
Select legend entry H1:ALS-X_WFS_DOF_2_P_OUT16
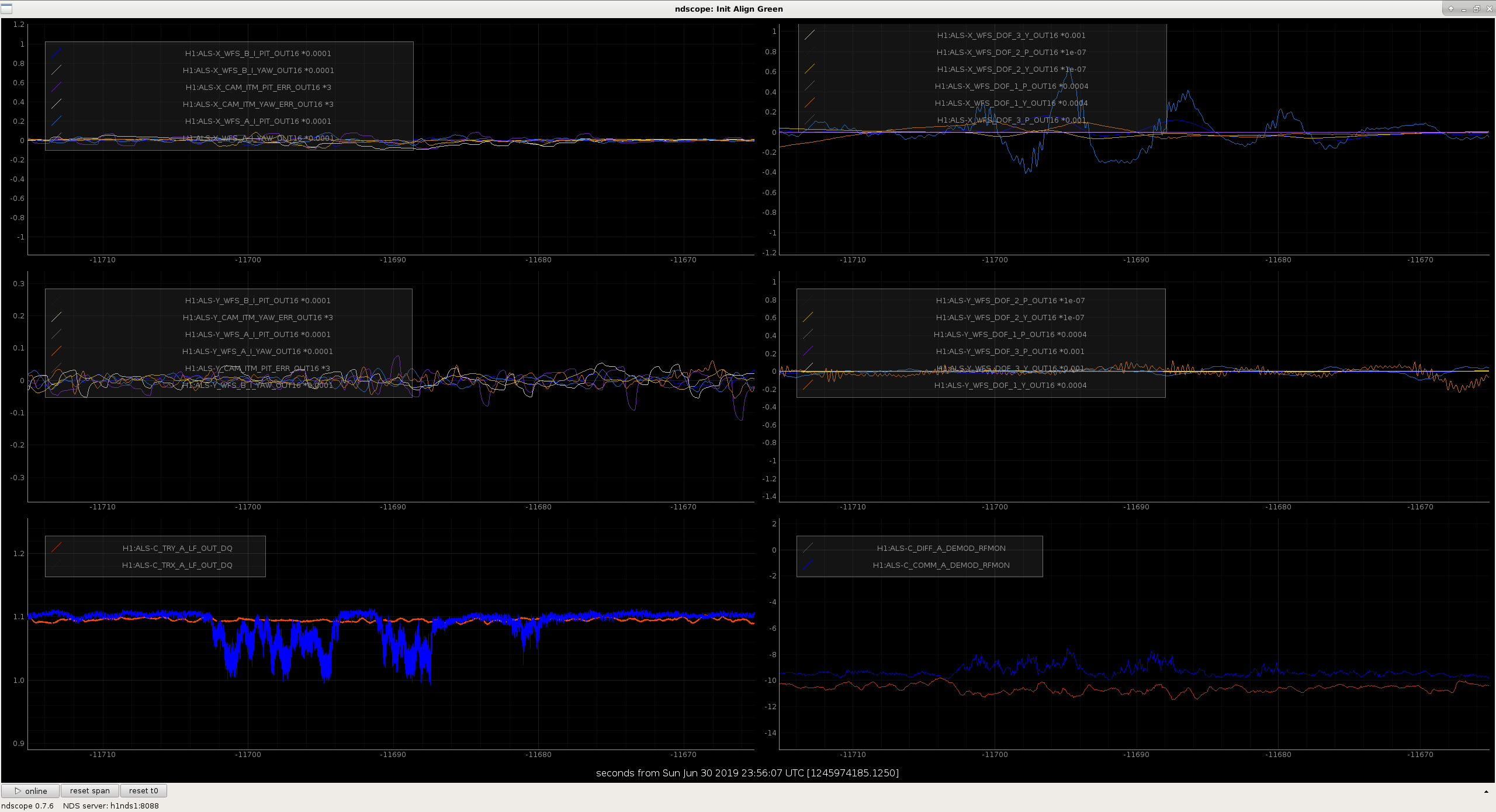[x=1011, y=53]
